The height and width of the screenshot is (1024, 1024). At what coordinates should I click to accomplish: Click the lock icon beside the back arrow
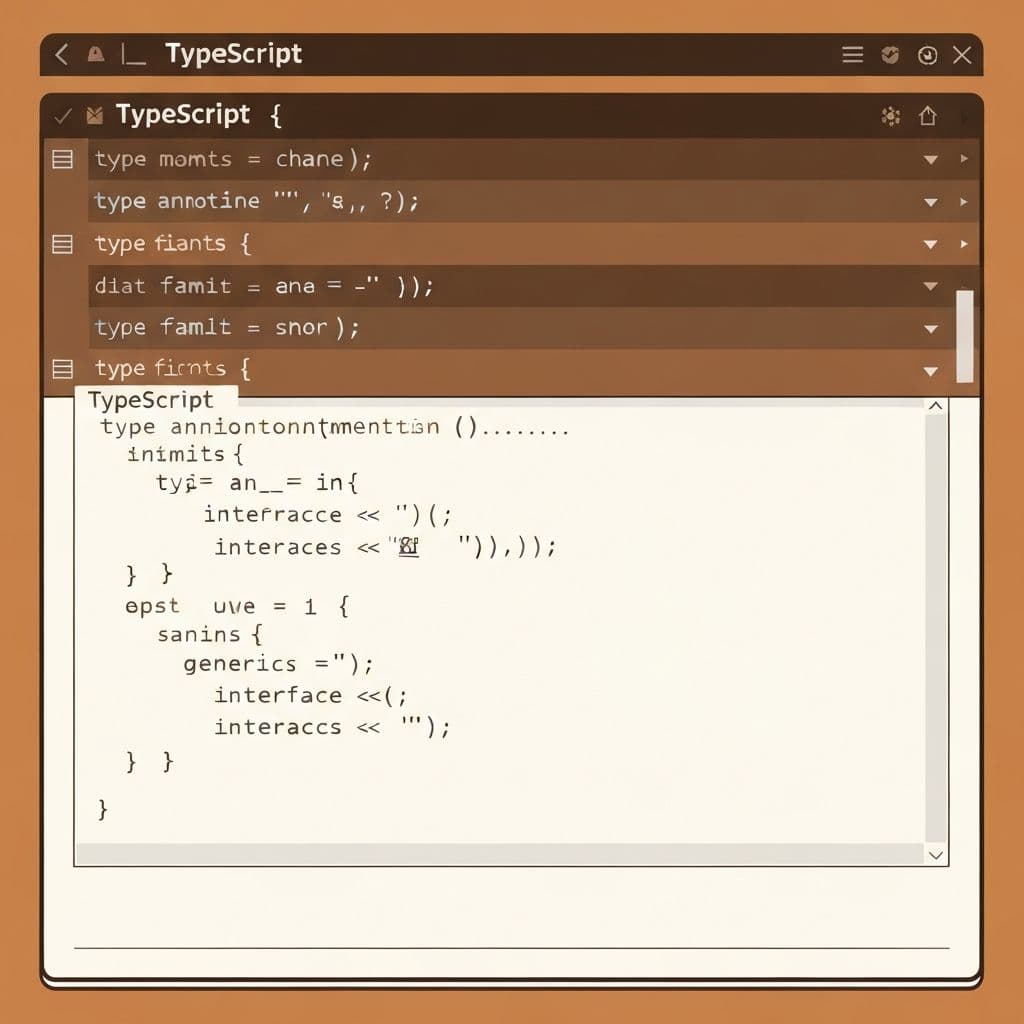tap(95, 55)
